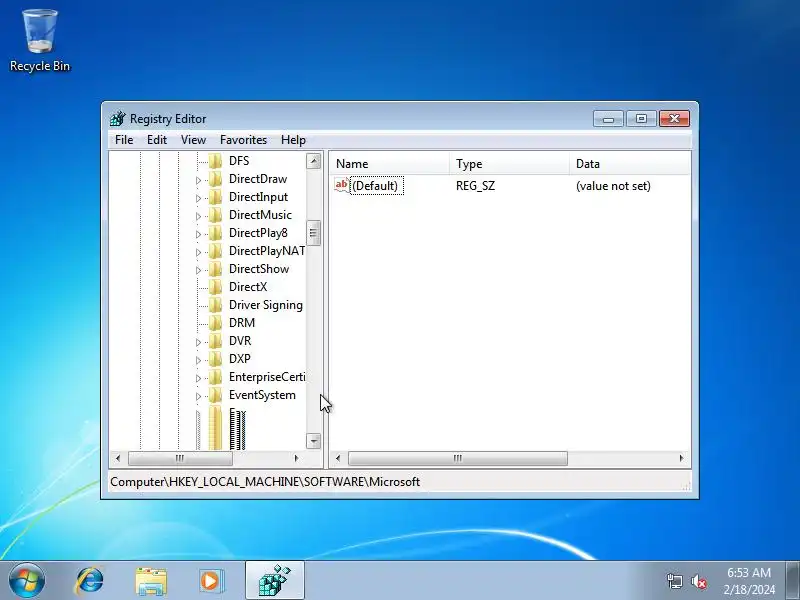The image size is (800, 600).
Task: Click the DirectPlayNATHelp folder icon
Action: click(216, 251)
